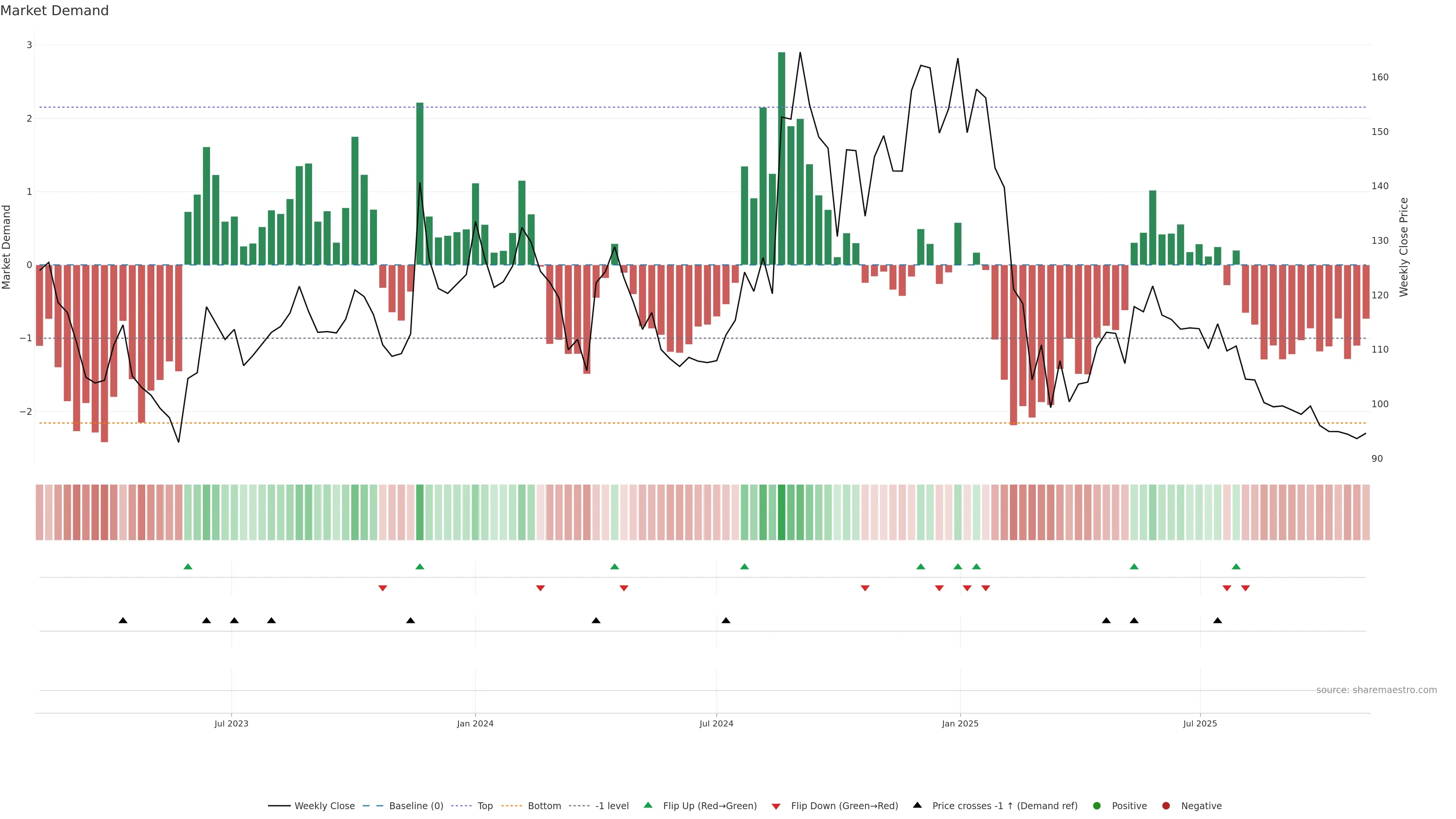Viewport: 1456px width, 819px height.
Task: Click the Weekly Close Price axis title
Action: (x=1404, y=247)
